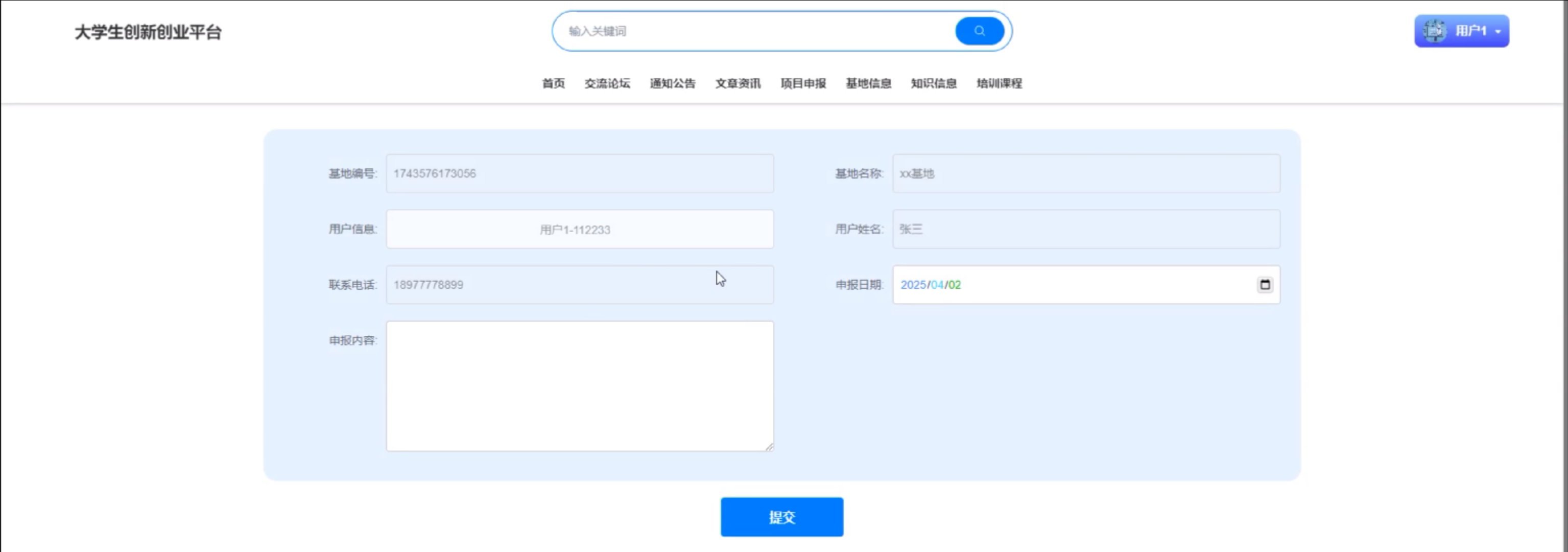Click into the 申报内容 text area
Image resolution: width=1568 pixels, height=552 pixels.
[x=580, y=386]
